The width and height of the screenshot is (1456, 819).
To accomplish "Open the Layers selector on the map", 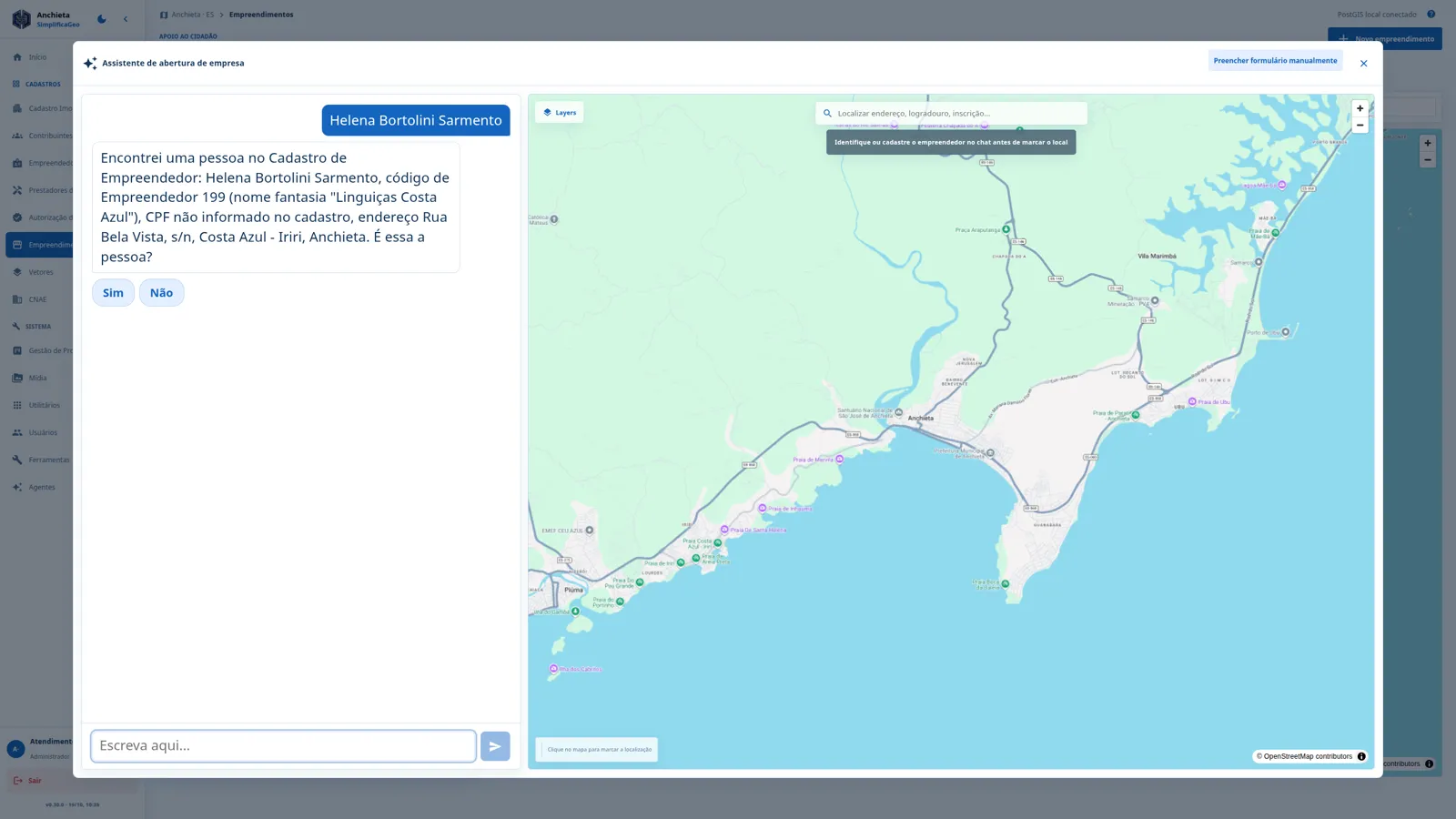I will tap(560, 113).
